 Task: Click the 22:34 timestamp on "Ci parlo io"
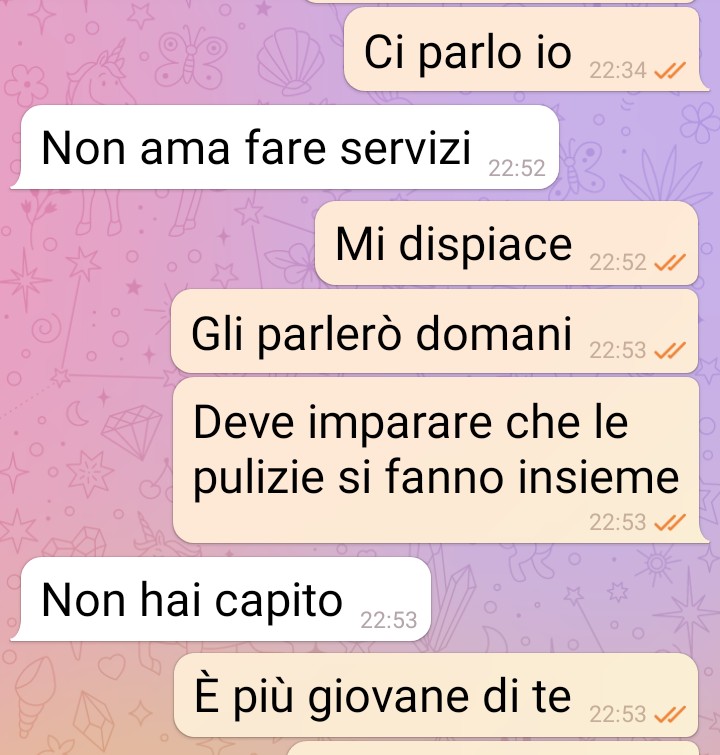click(617, 71)
